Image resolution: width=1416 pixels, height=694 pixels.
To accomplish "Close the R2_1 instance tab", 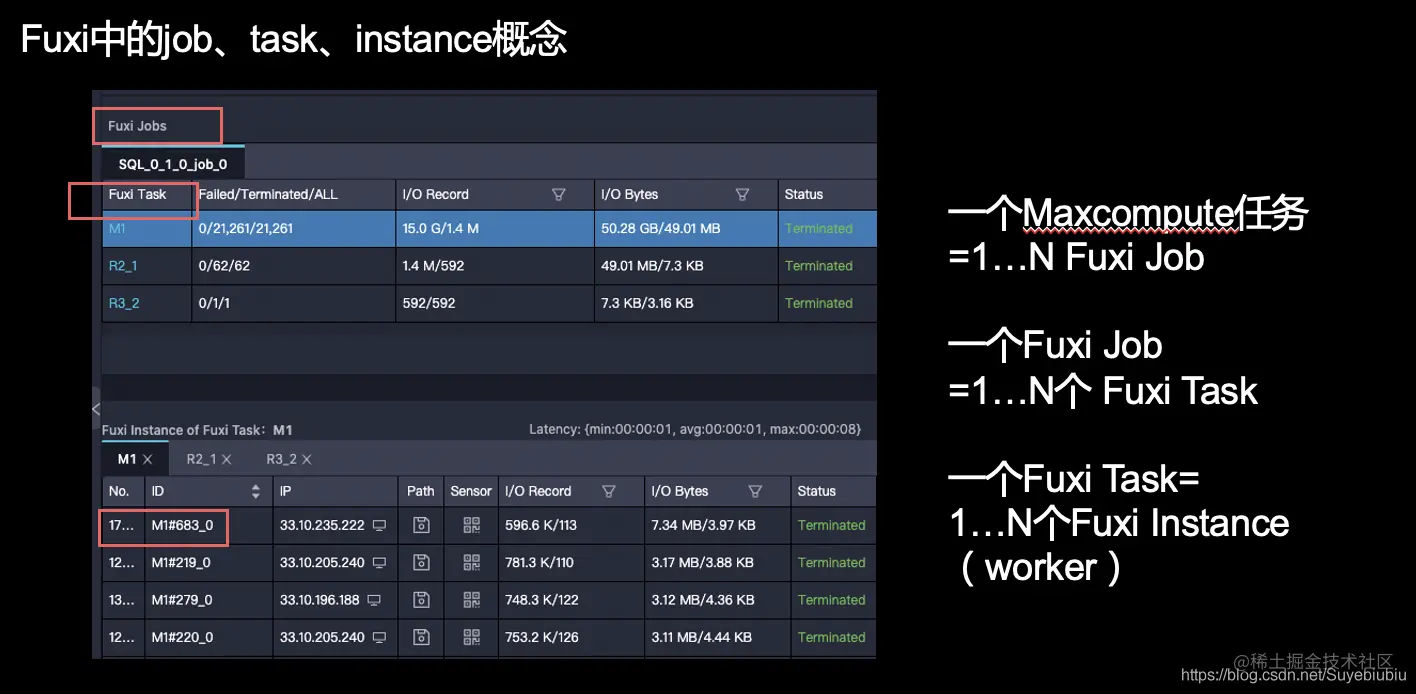I will (226, 459).
